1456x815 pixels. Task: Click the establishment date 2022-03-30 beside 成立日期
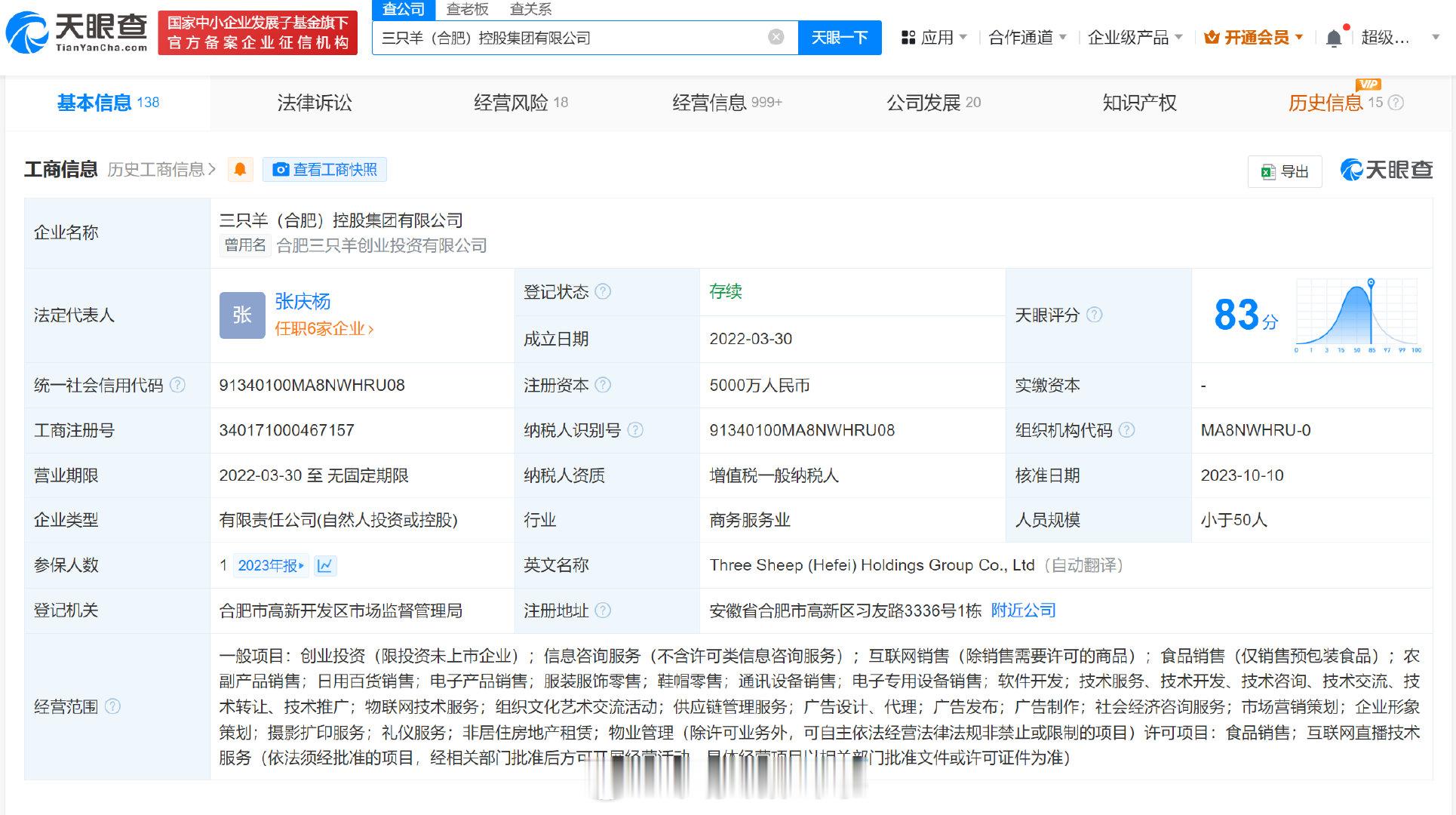(x=751, y=339)
